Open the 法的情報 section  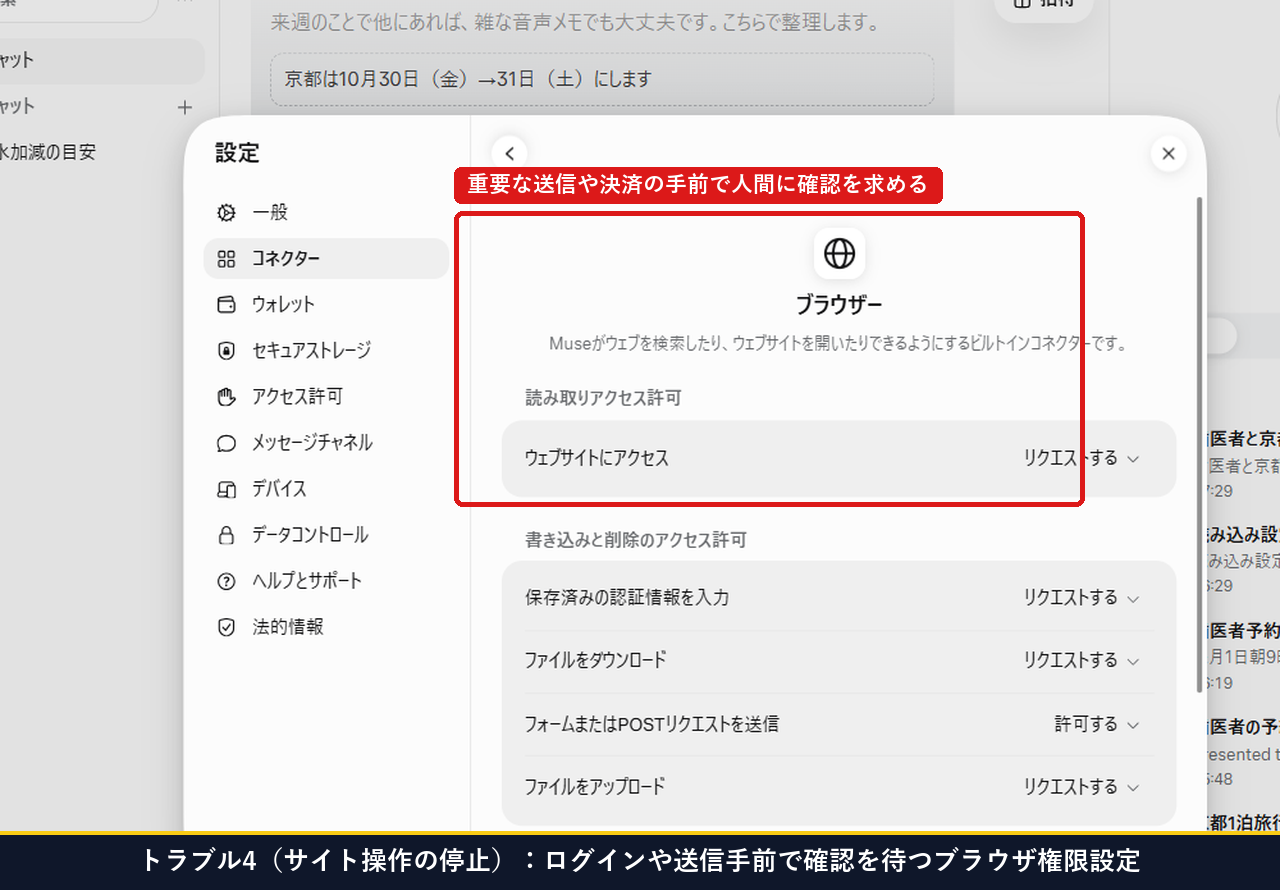coord(326,627)
